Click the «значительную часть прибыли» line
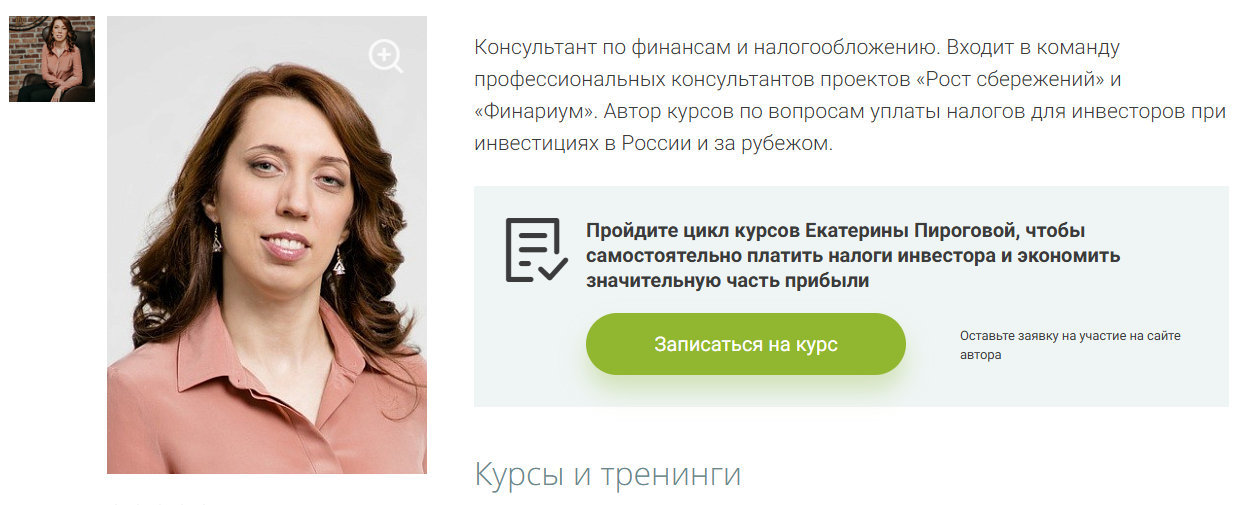 click(x=727, y=281)
